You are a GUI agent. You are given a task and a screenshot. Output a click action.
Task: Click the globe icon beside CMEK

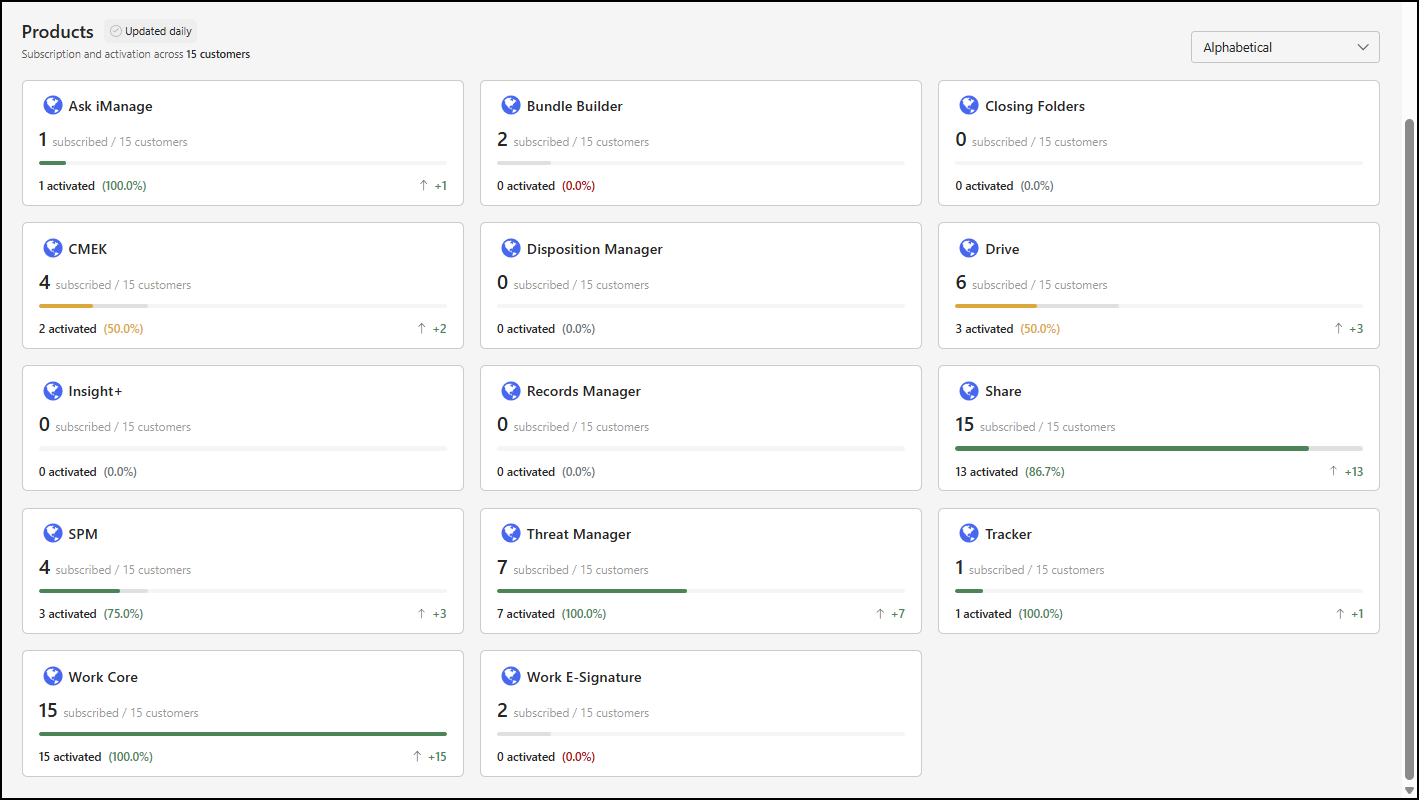(53, 248)
